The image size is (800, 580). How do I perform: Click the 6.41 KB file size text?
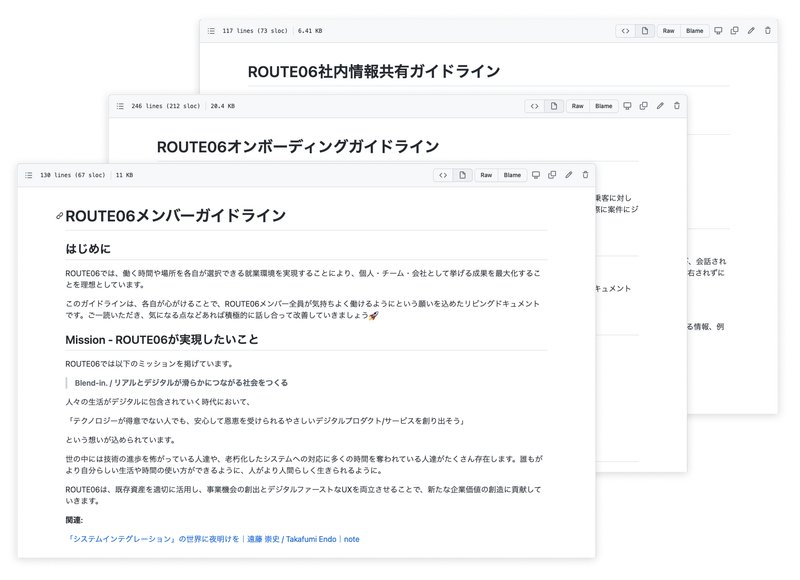click(x=310, y=31)
